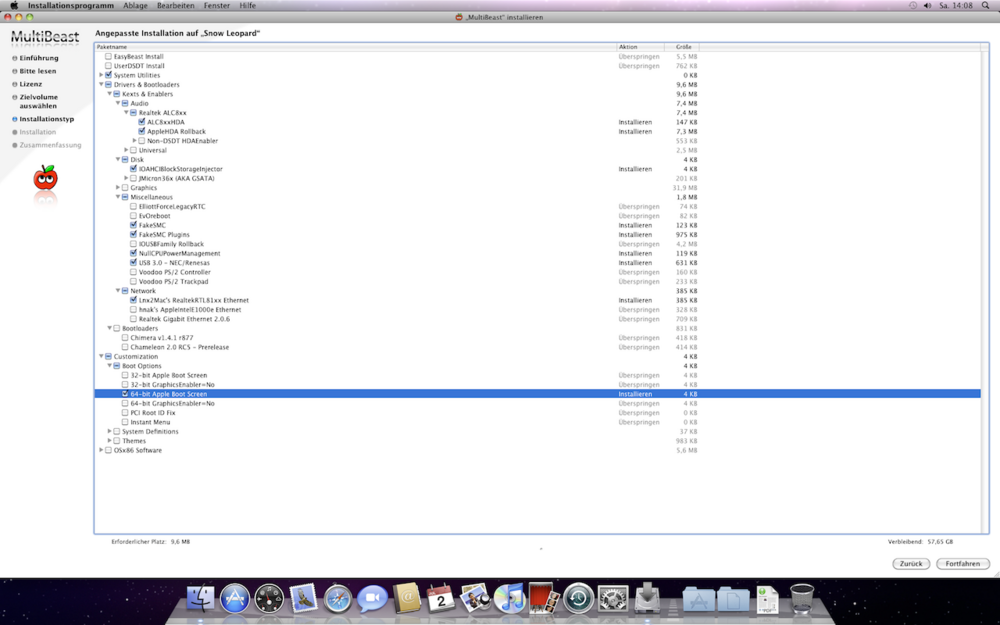Open System Preferences from the Dock
The width and height of the screenshot is (1000, 625).
613,598
